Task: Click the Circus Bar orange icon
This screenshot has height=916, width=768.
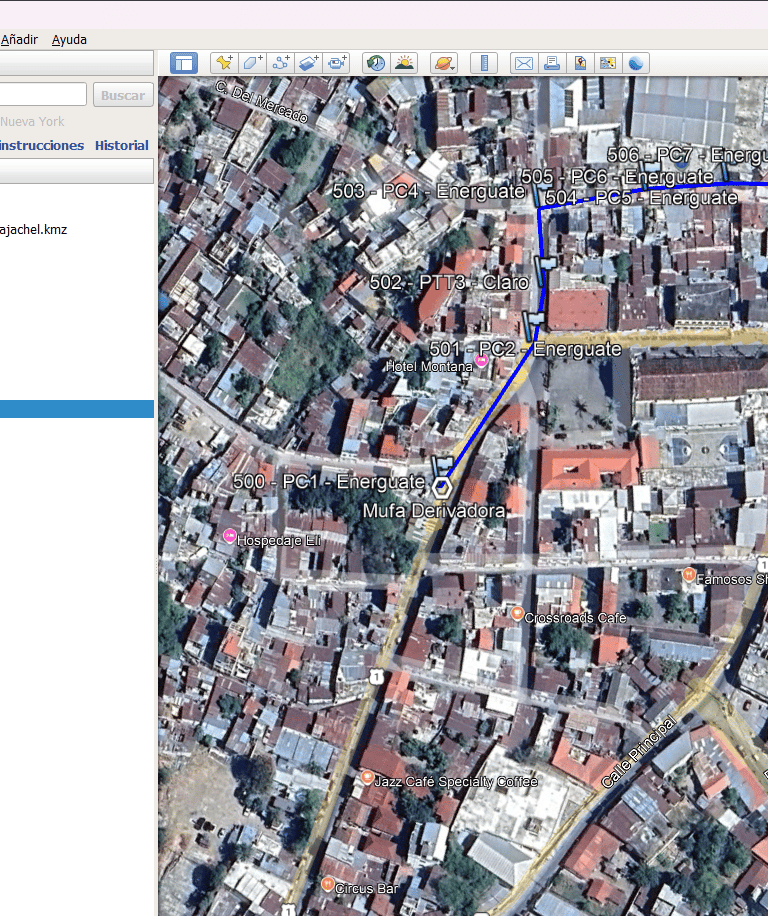Action: tap(328, 883)
